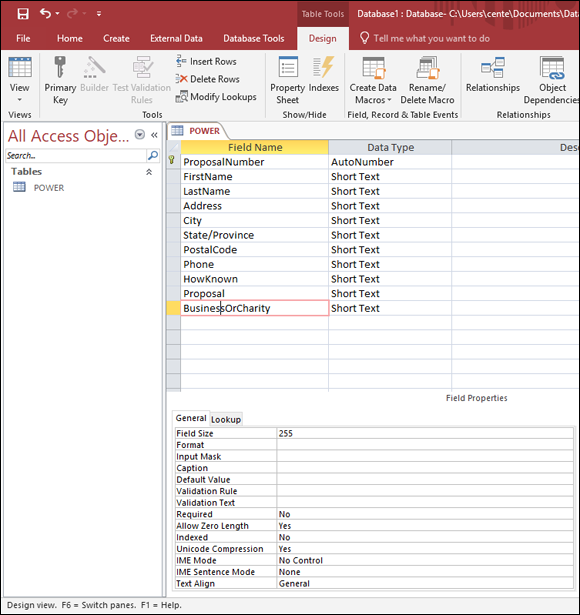The width and height of the screenshot is (580, 615).
Task: Switch to the Create ribbon tab
Action: coord(116,38)
